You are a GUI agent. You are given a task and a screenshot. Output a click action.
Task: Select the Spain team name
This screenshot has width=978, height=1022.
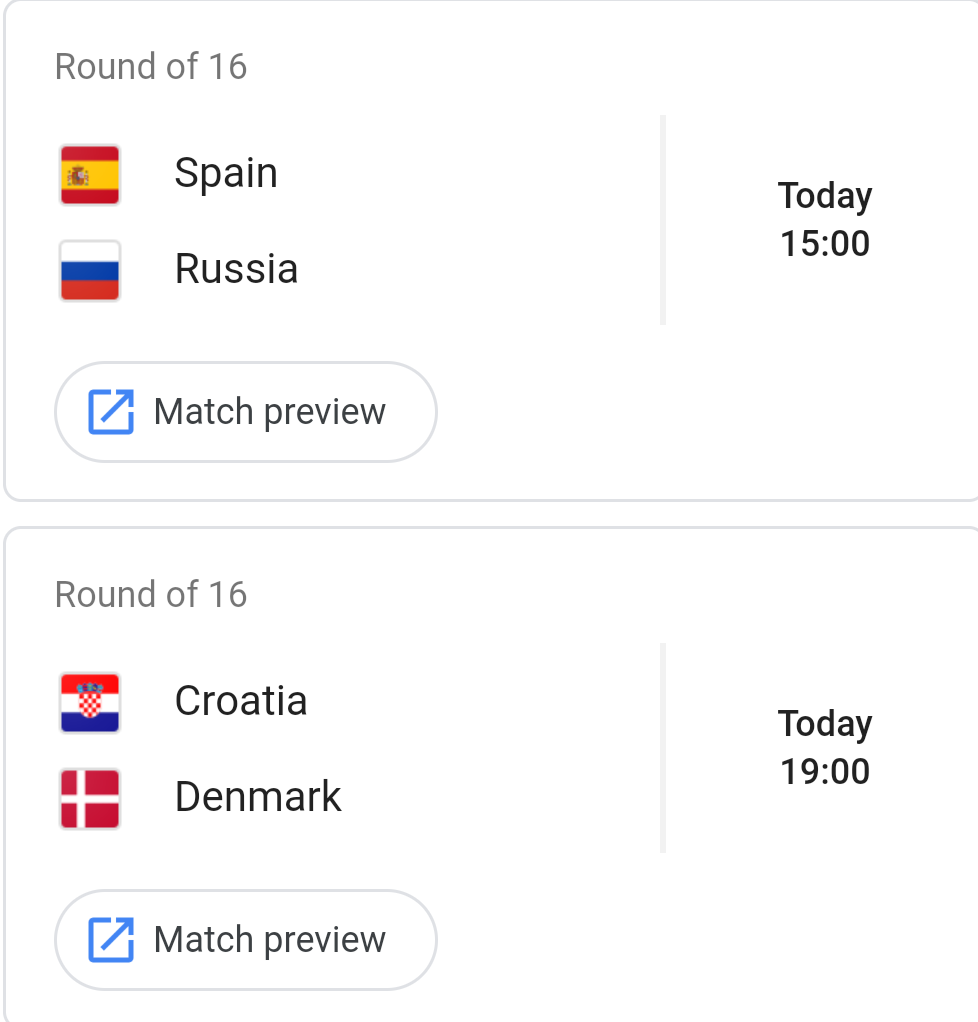coord(226,173)
